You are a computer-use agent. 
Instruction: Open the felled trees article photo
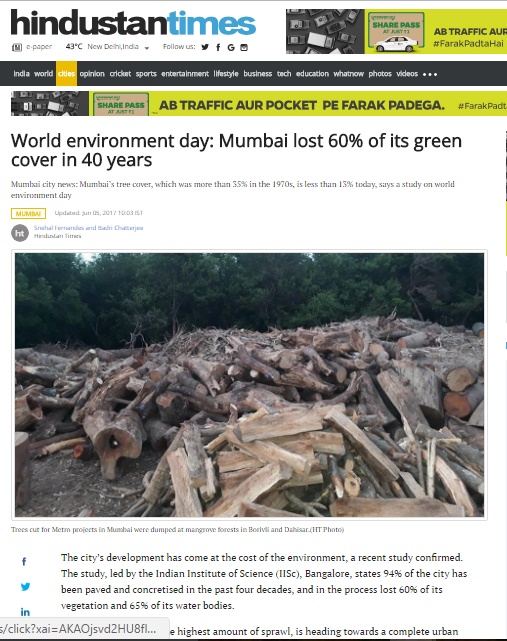249,385
